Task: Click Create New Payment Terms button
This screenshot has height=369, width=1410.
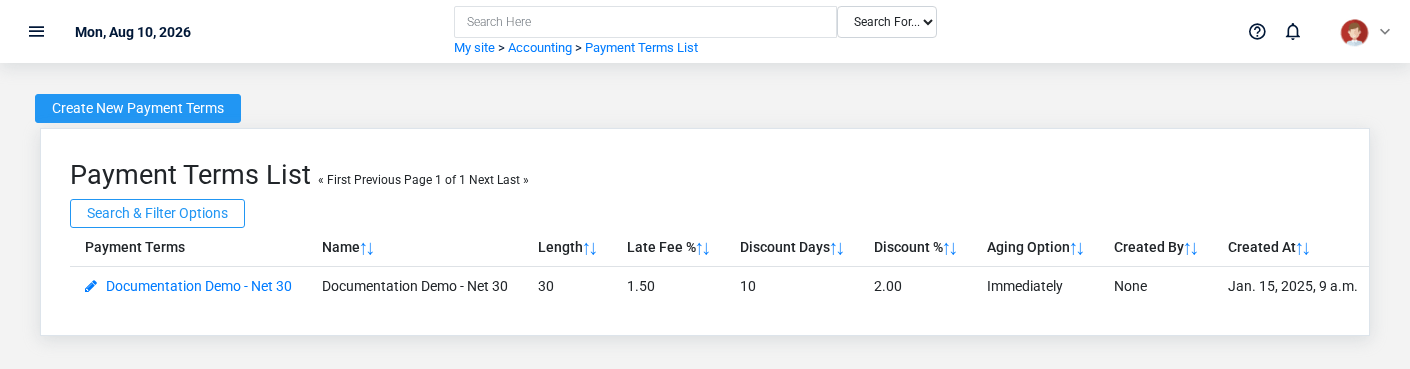Action: pyautogui.click(x=138, y=108)
